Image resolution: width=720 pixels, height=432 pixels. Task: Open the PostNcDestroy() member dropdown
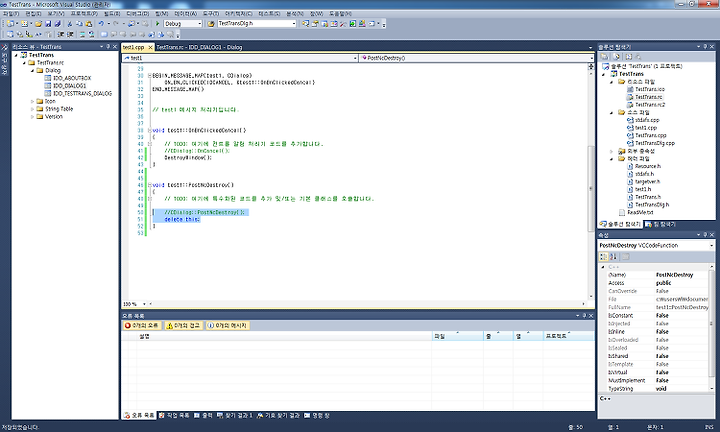591,58
